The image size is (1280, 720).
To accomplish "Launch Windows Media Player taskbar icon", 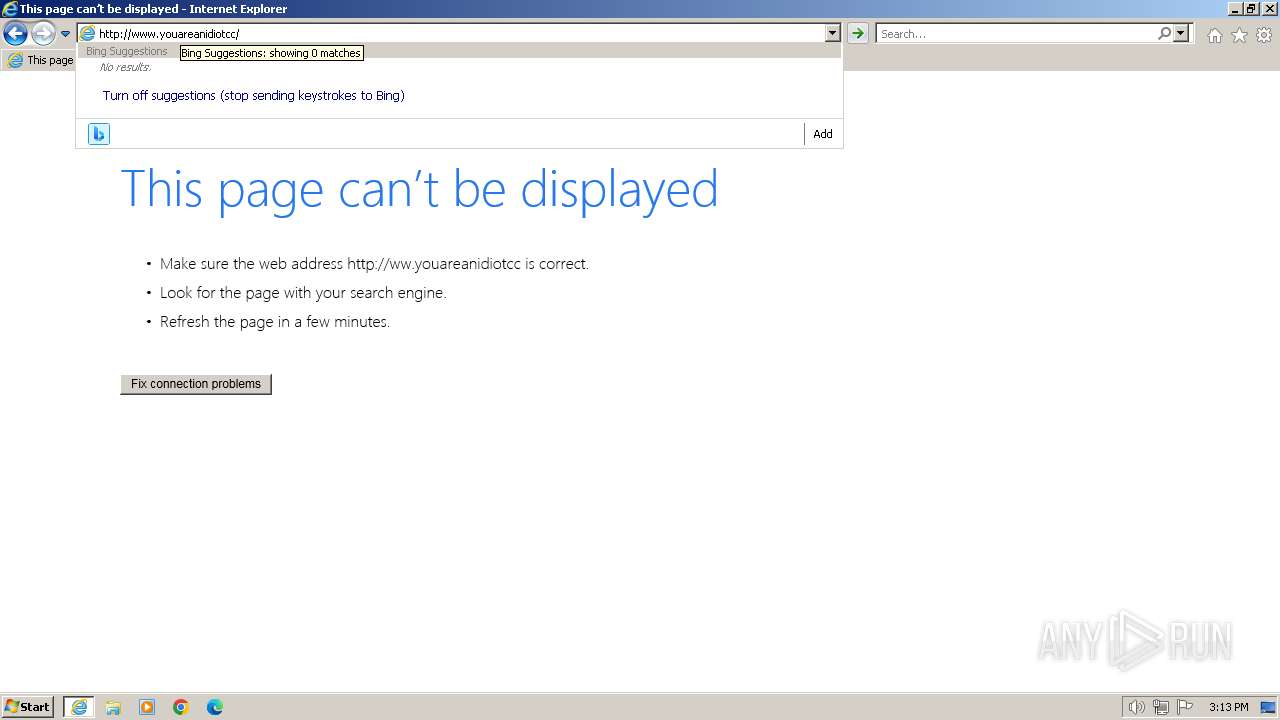I will click(147, 707).
